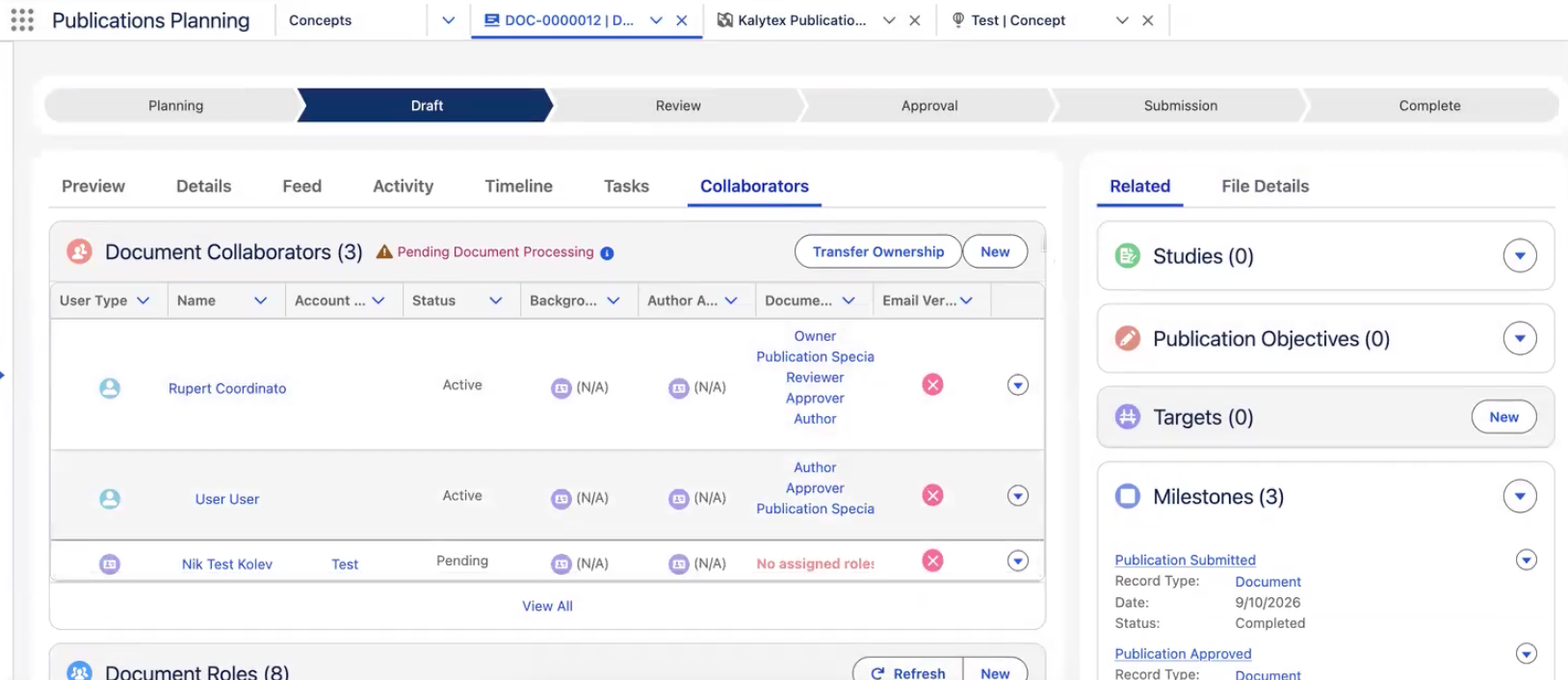Click Rupert Coordinato's background check N/A icon
The width and height of the screenshot is (1568, 680).
562,388
